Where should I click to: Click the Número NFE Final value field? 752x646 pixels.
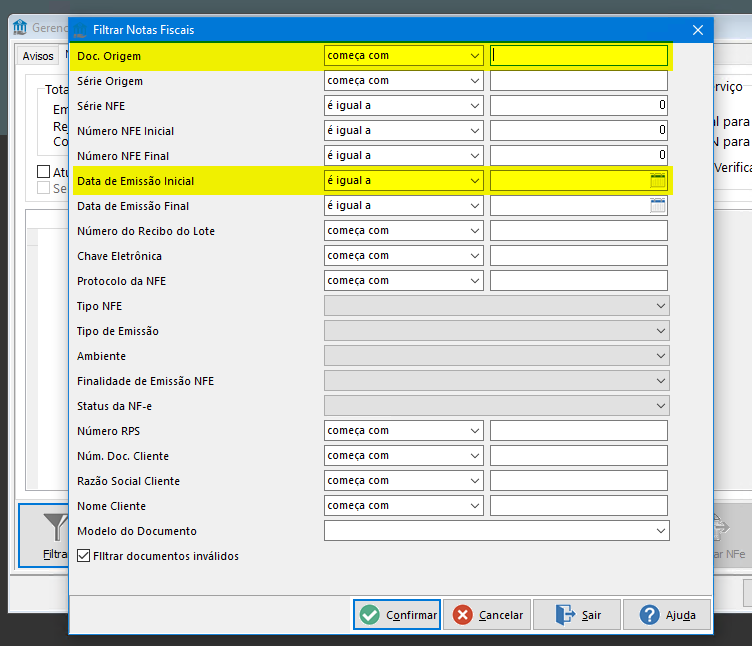(579, 155)
